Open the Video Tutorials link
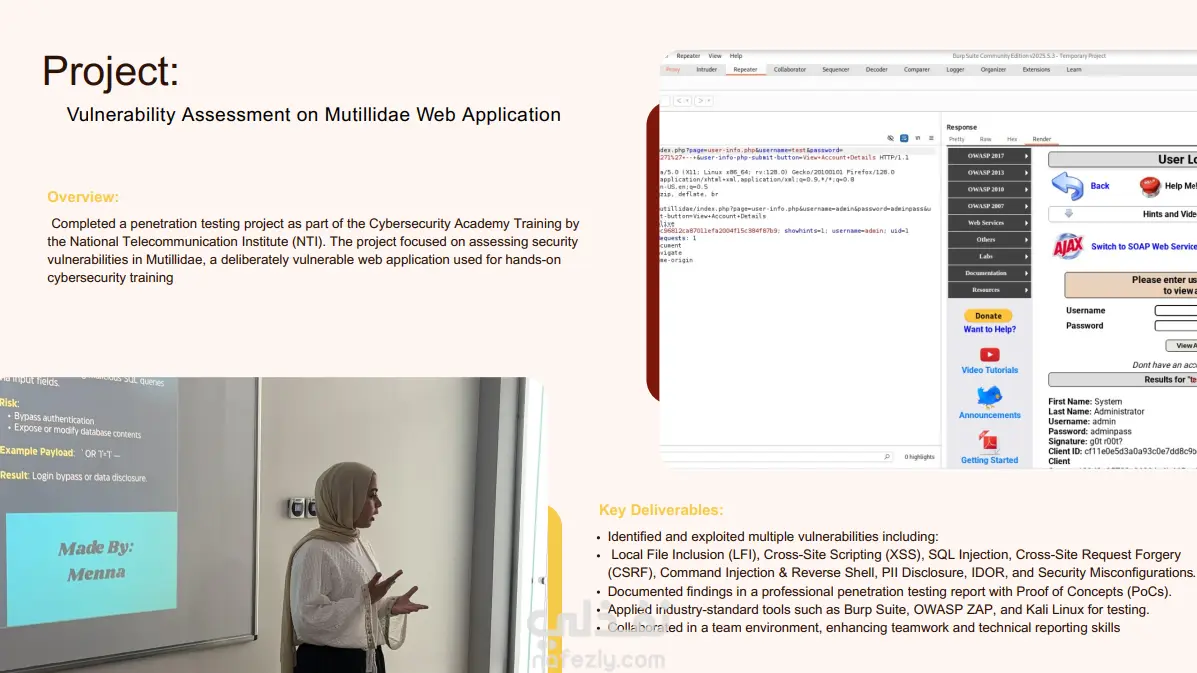The image size is (1197, 673). pyautogui.click(x=989, y=370)
